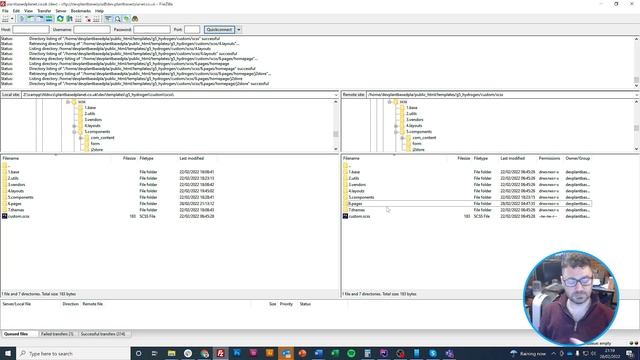Open Spotify from the taskbar
The image size is (640, 360).
[351, 353]
